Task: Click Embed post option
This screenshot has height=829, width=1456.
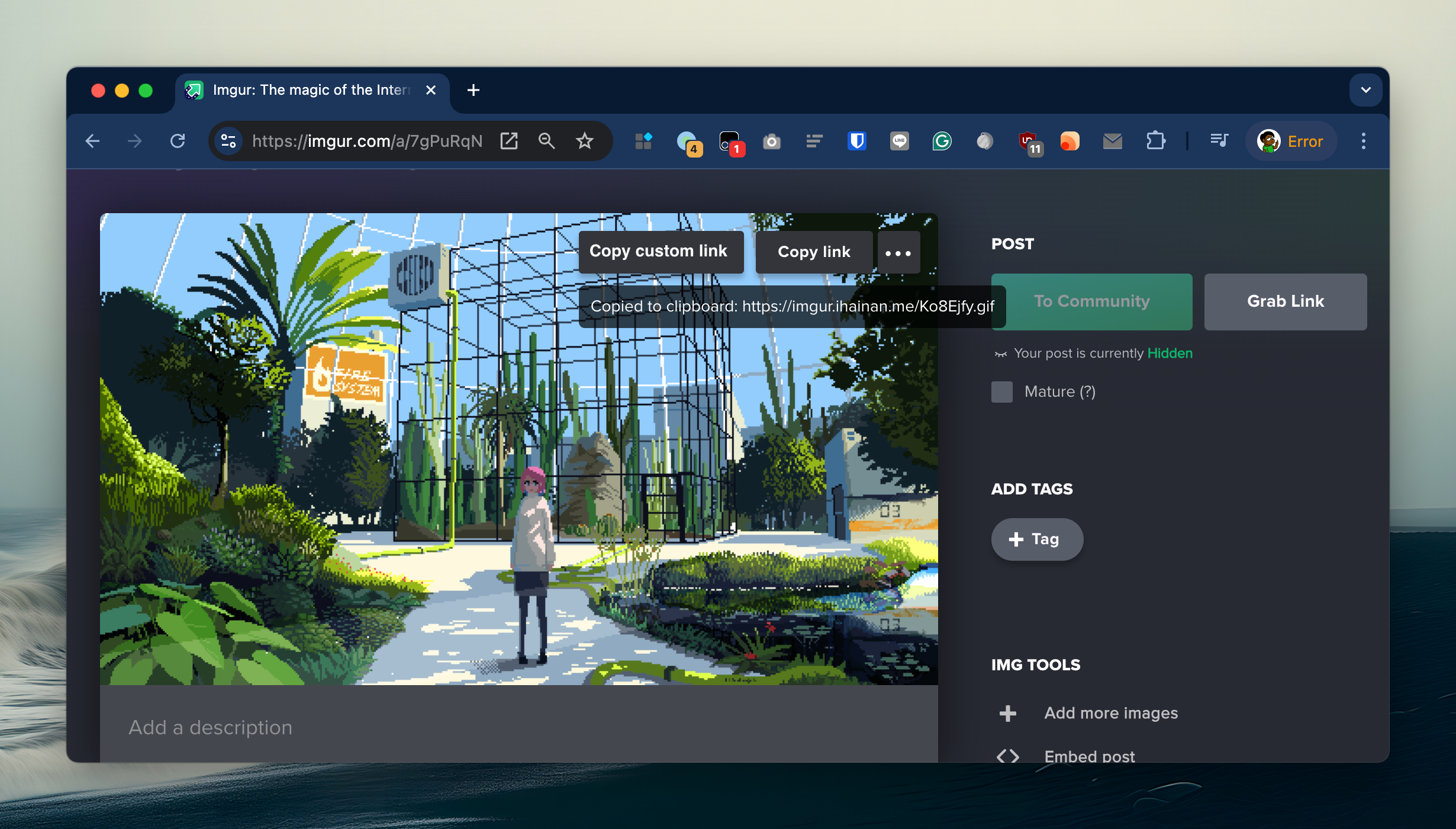Action: point(1089,756)
